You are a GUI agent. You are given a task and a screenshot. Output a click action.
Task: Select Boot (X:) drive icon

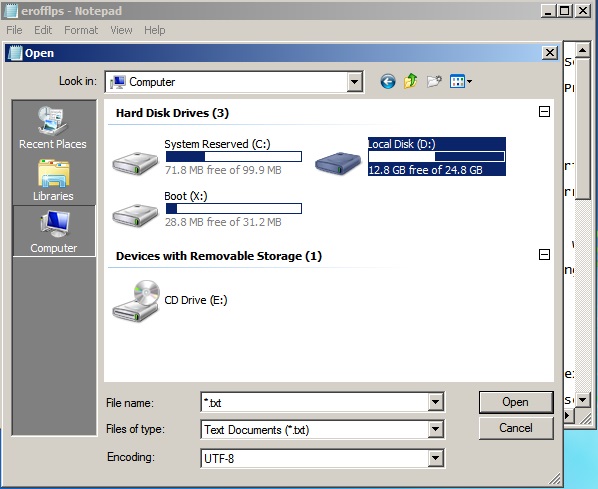coord(135,215)
